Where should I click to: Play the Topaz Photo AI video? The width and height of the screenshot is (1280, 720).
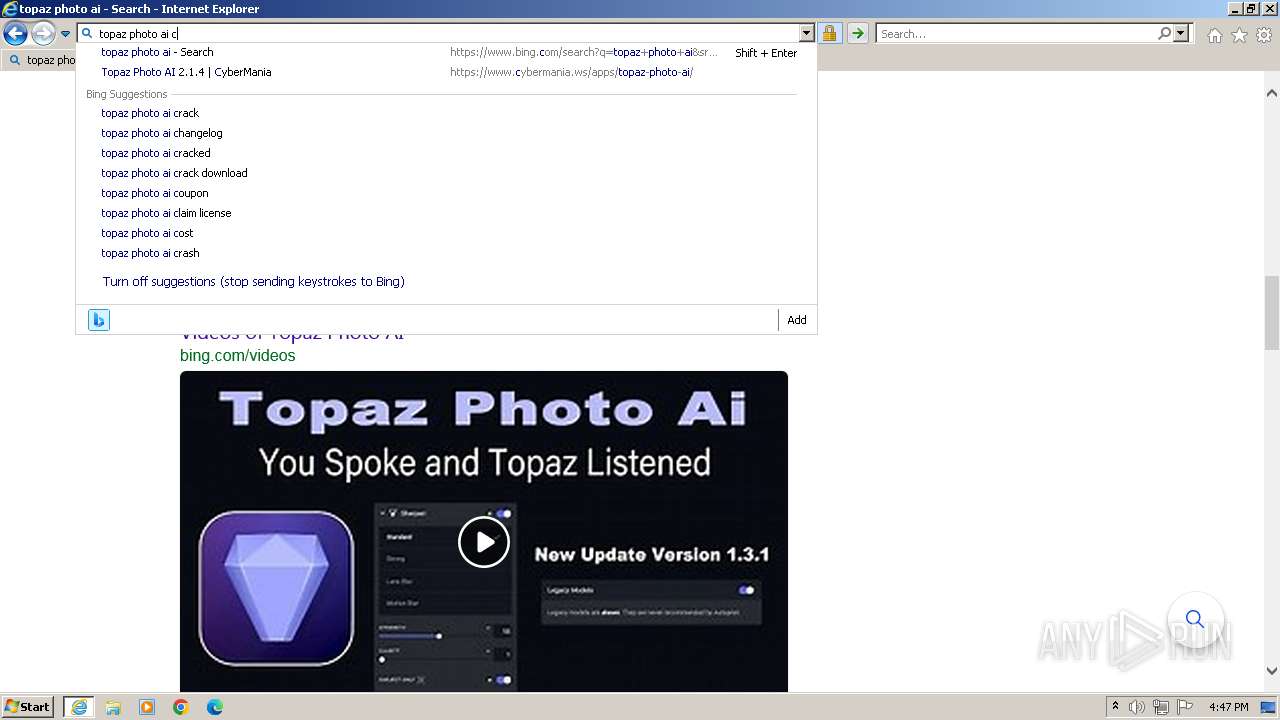point(484,542)
